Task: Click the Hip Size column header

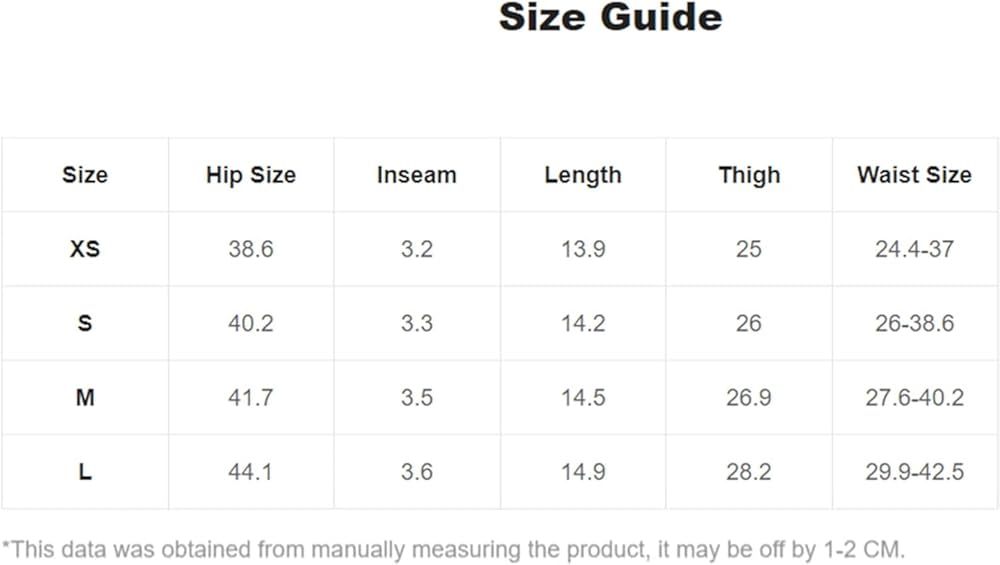Action: pyautogui.click(x=251, y=175)
